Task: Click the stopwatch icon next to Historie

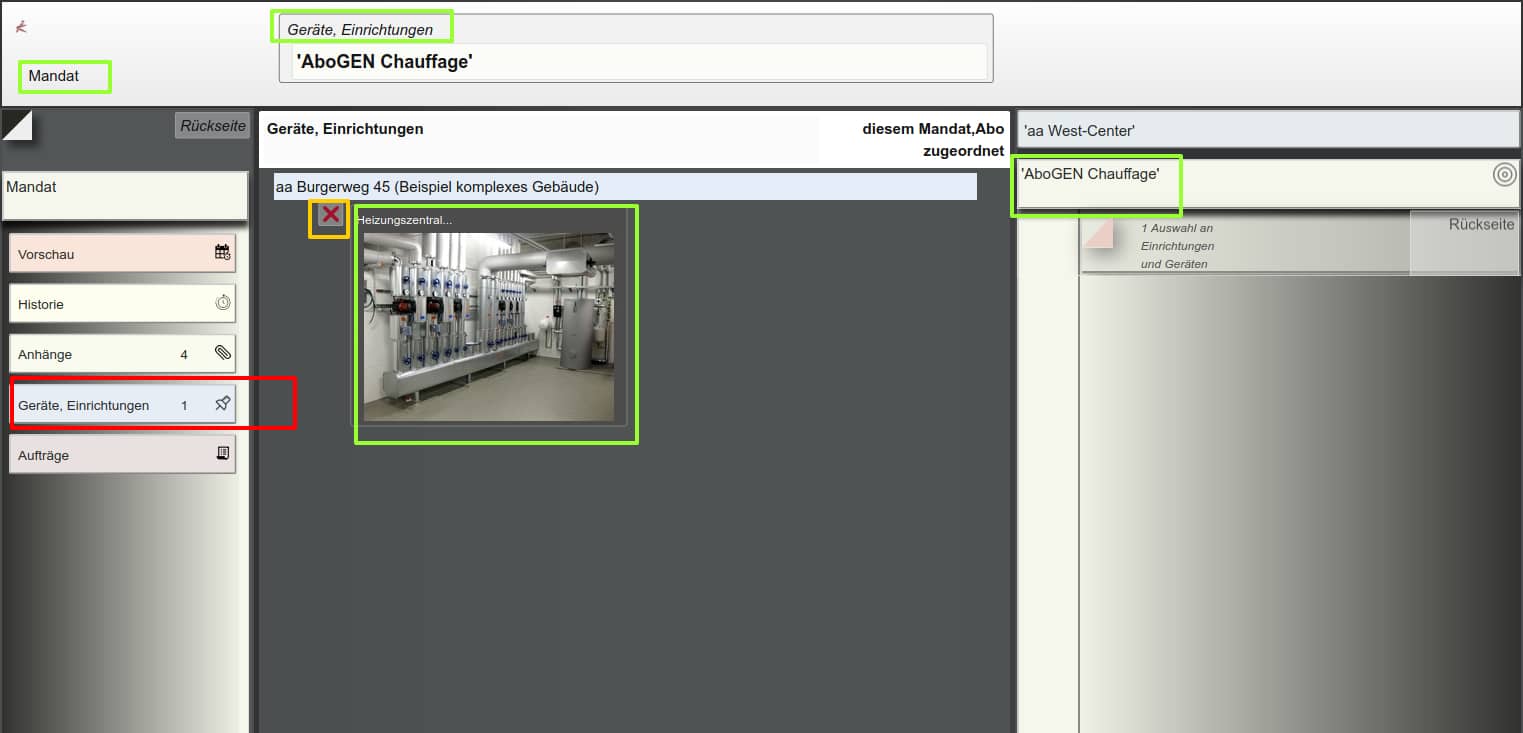Action: point(223,303)
